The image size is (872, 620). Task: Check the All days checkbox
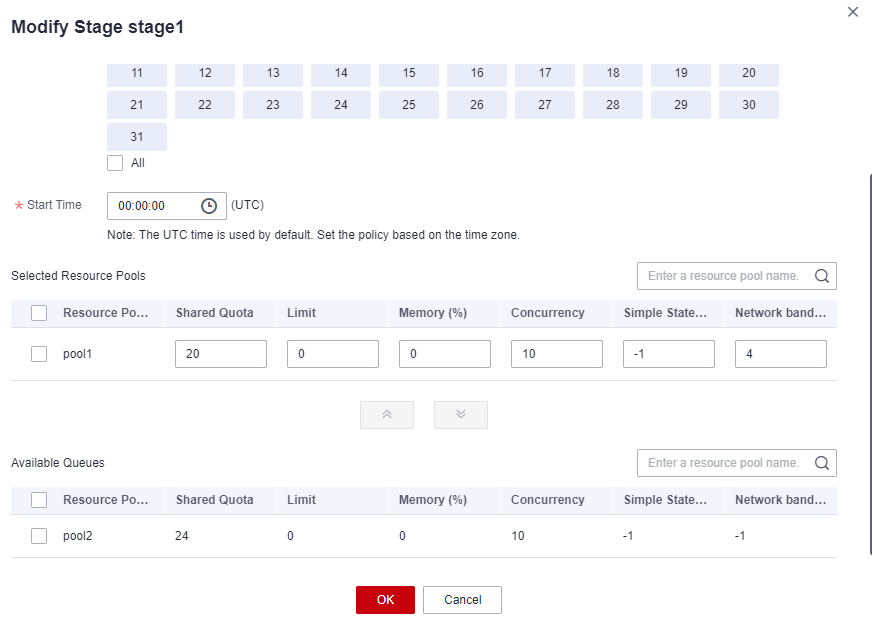click(x=115, y=163)
